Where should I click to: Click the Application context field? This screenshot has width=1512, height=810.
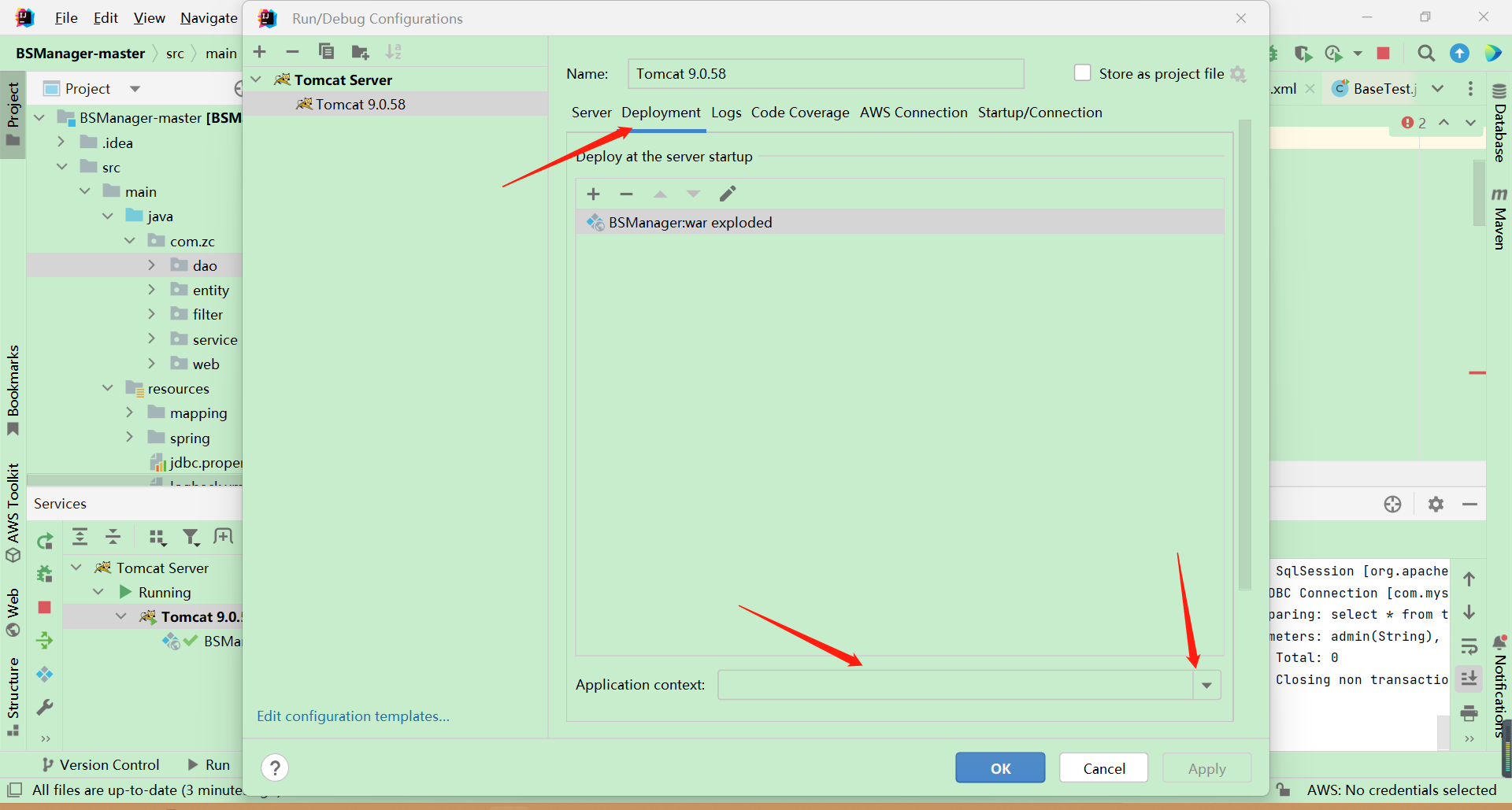point(955,685)
